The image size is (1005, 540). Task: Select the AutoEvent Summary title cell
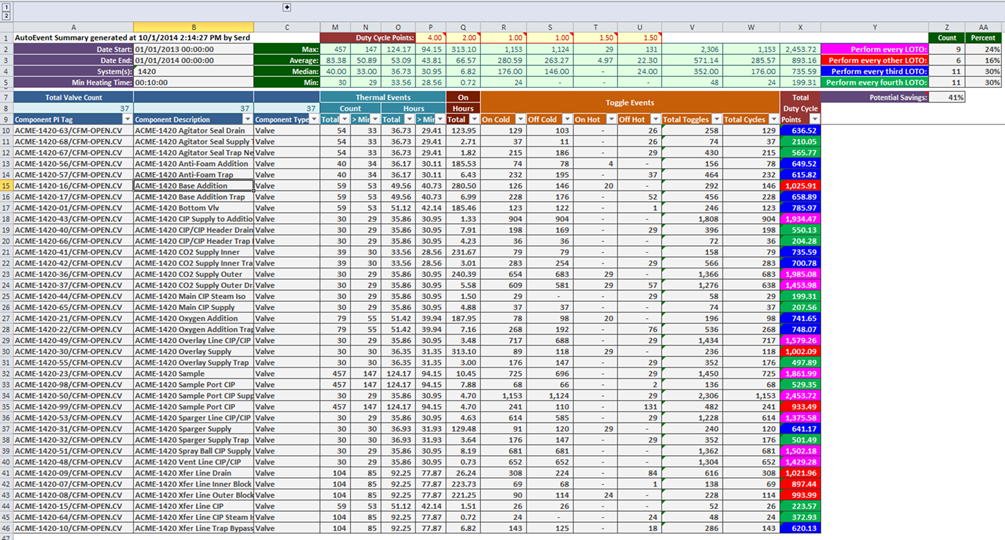point(132,38)
